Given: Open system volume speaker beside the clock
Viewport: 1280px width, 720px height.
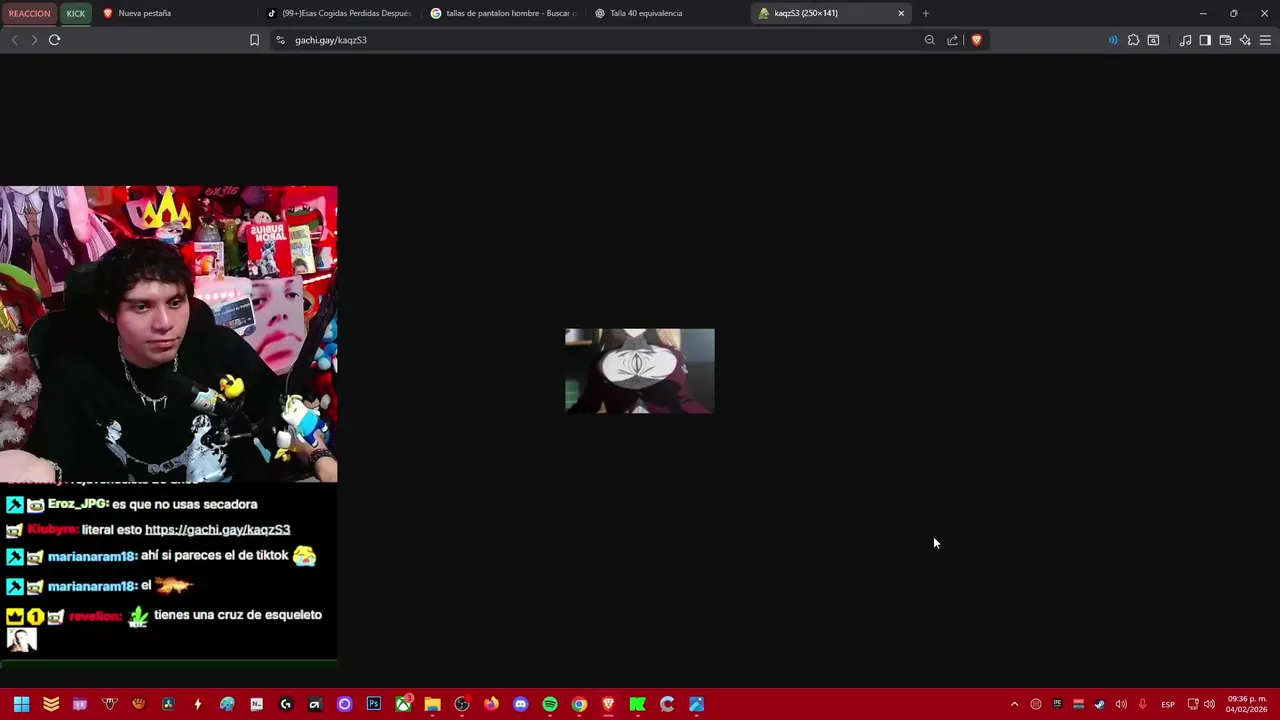Looking at the screenshot, I should tap(1209, 704).
